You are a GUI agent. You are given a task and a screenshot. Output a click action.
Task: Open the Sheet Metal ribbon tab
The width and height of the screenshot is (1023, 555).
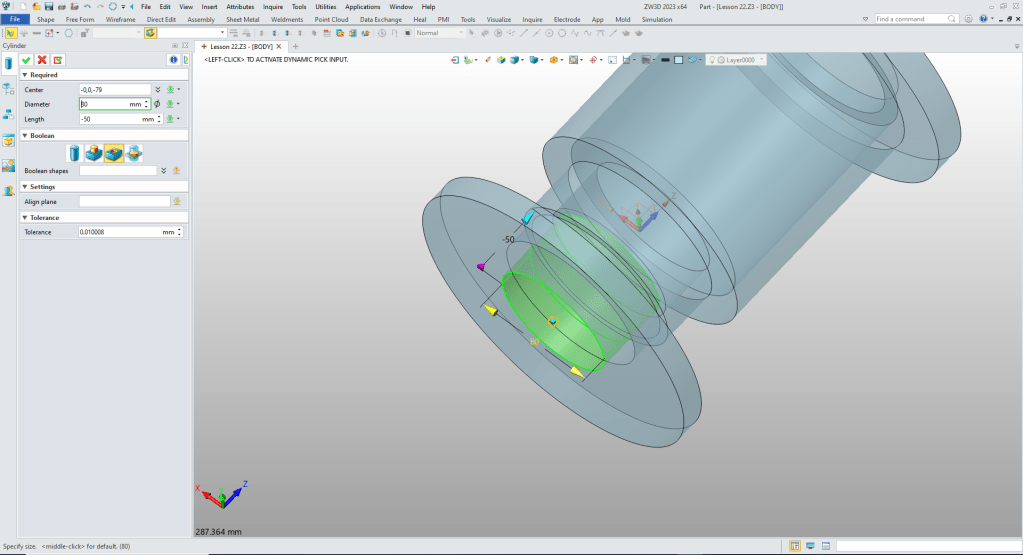(x=241, y=19)
